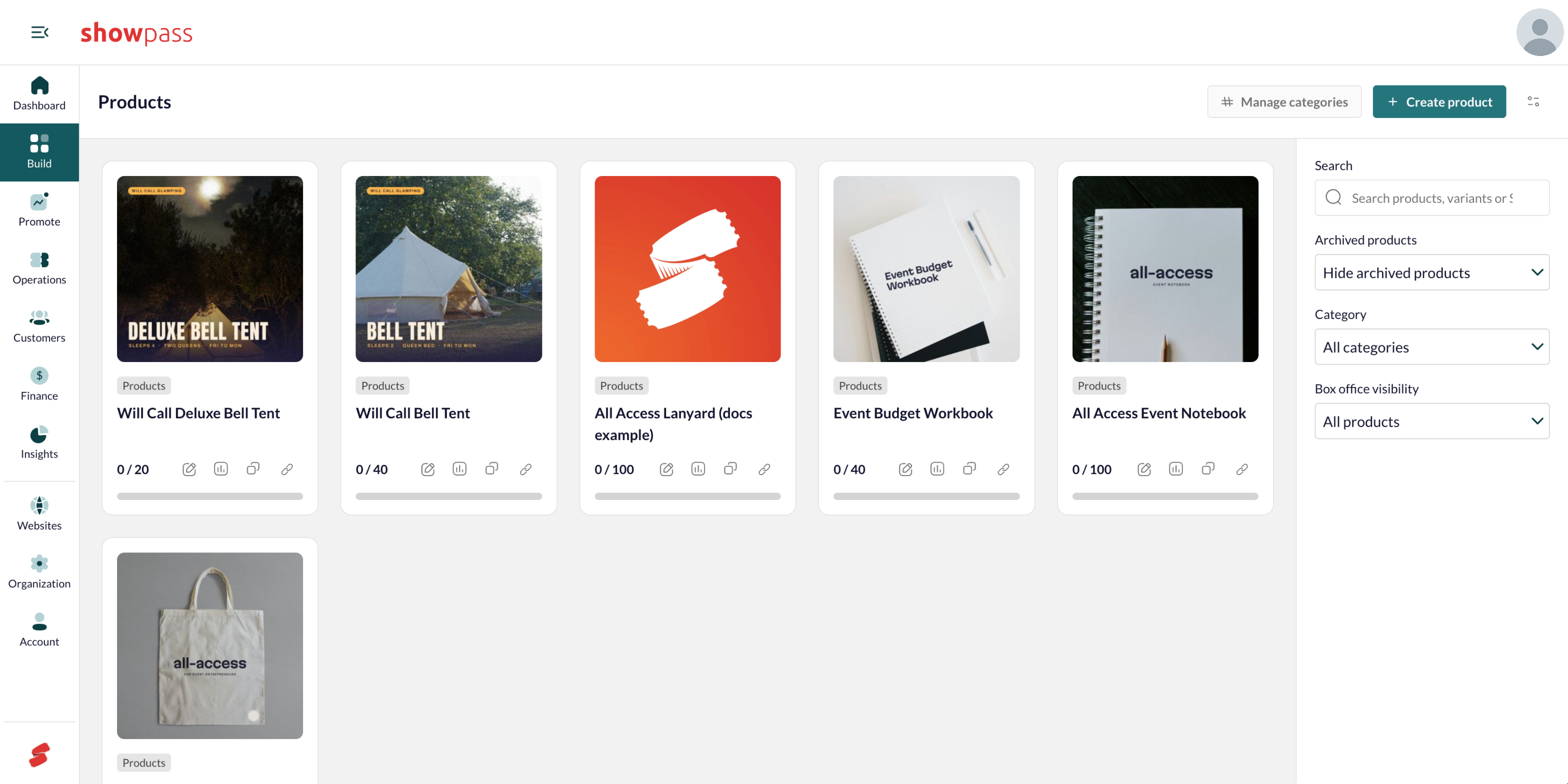Screen dimensions: 1568x784
Task: Open the Deluxe Bell Tent product image
Action: coord(210,269)
